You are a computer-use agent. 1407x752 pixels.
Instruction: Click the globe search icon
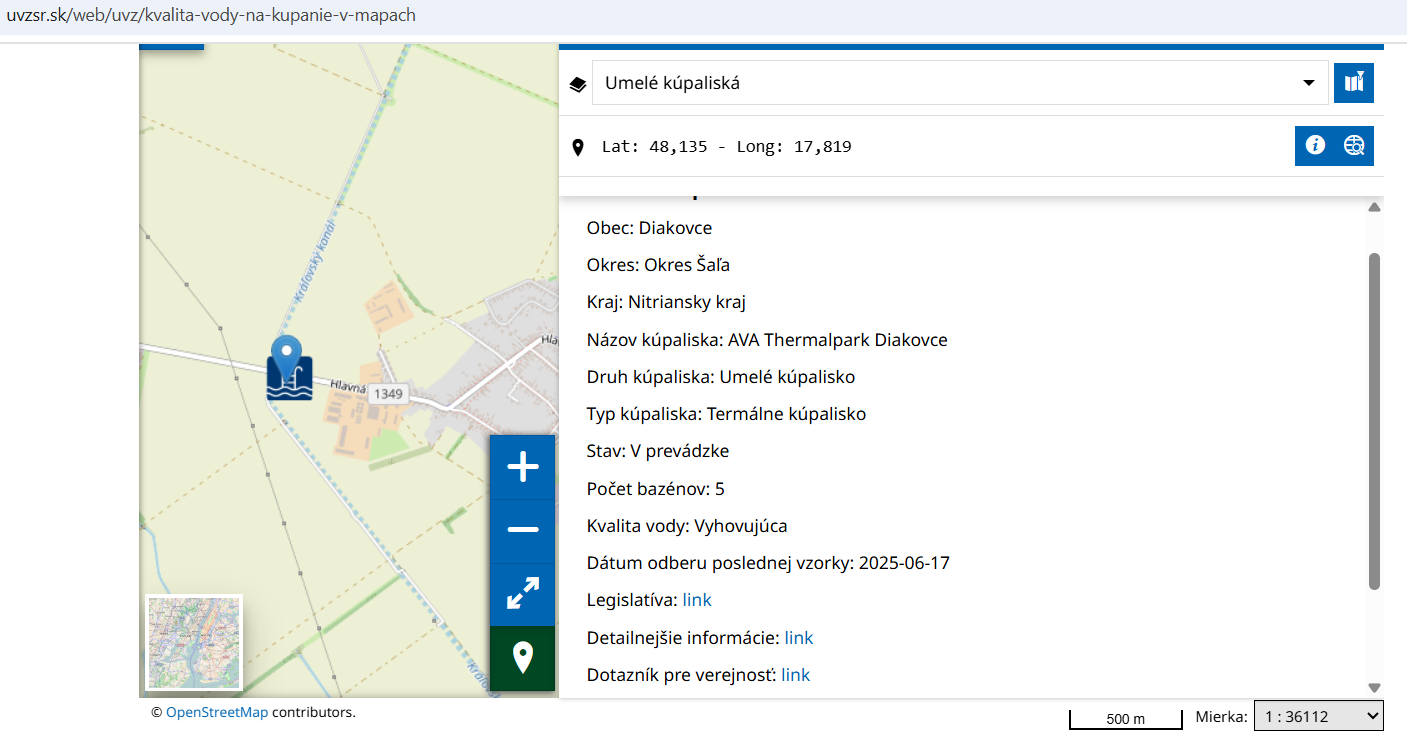[1354, 146]
